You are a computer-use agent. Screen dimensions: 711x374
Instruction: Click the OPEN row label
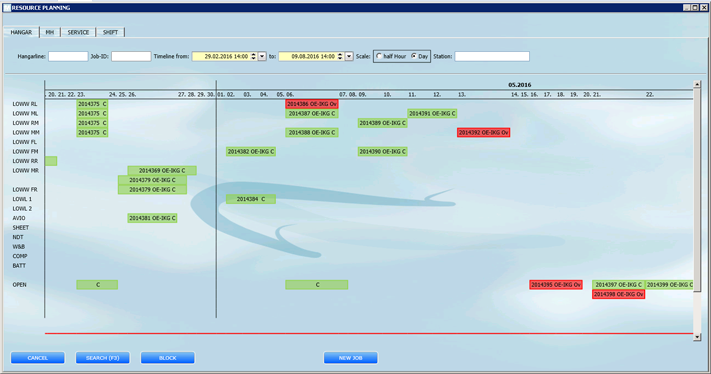(x=19, y=285)
